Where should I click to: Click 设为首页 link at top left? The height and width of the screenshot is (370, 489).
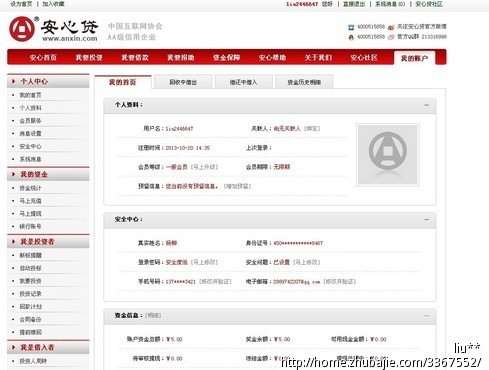point(21,4)
